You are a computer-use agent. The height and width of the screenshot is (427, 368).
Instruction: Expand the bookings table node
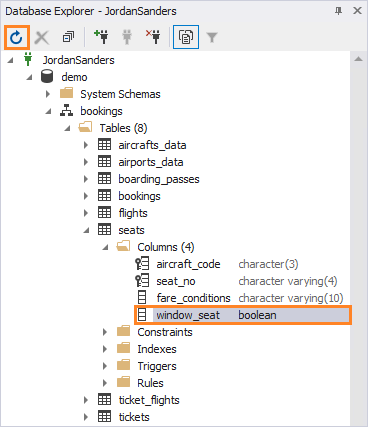click(x=86, y=196)
